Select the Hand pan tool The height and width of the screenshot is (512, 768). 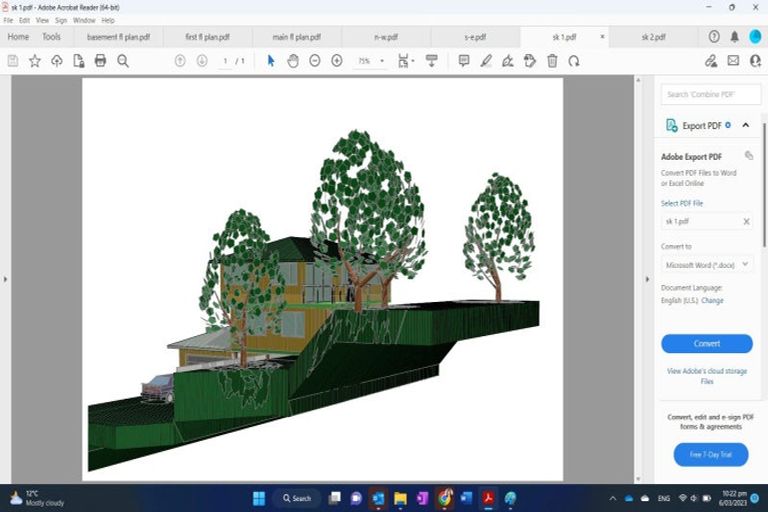[293, 61]
